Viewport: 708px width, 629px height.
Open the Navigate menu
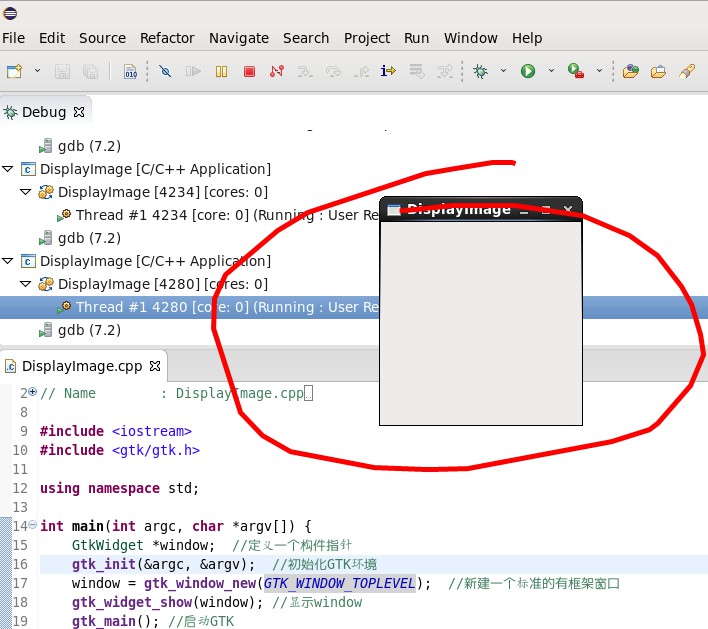click(x=238, y=38)
